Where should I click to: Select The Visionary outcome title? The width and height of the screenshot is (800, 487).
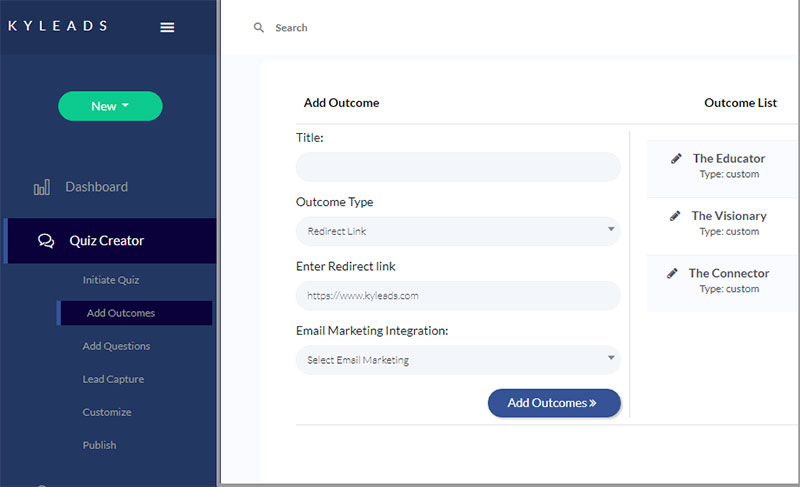click(729, 216)
